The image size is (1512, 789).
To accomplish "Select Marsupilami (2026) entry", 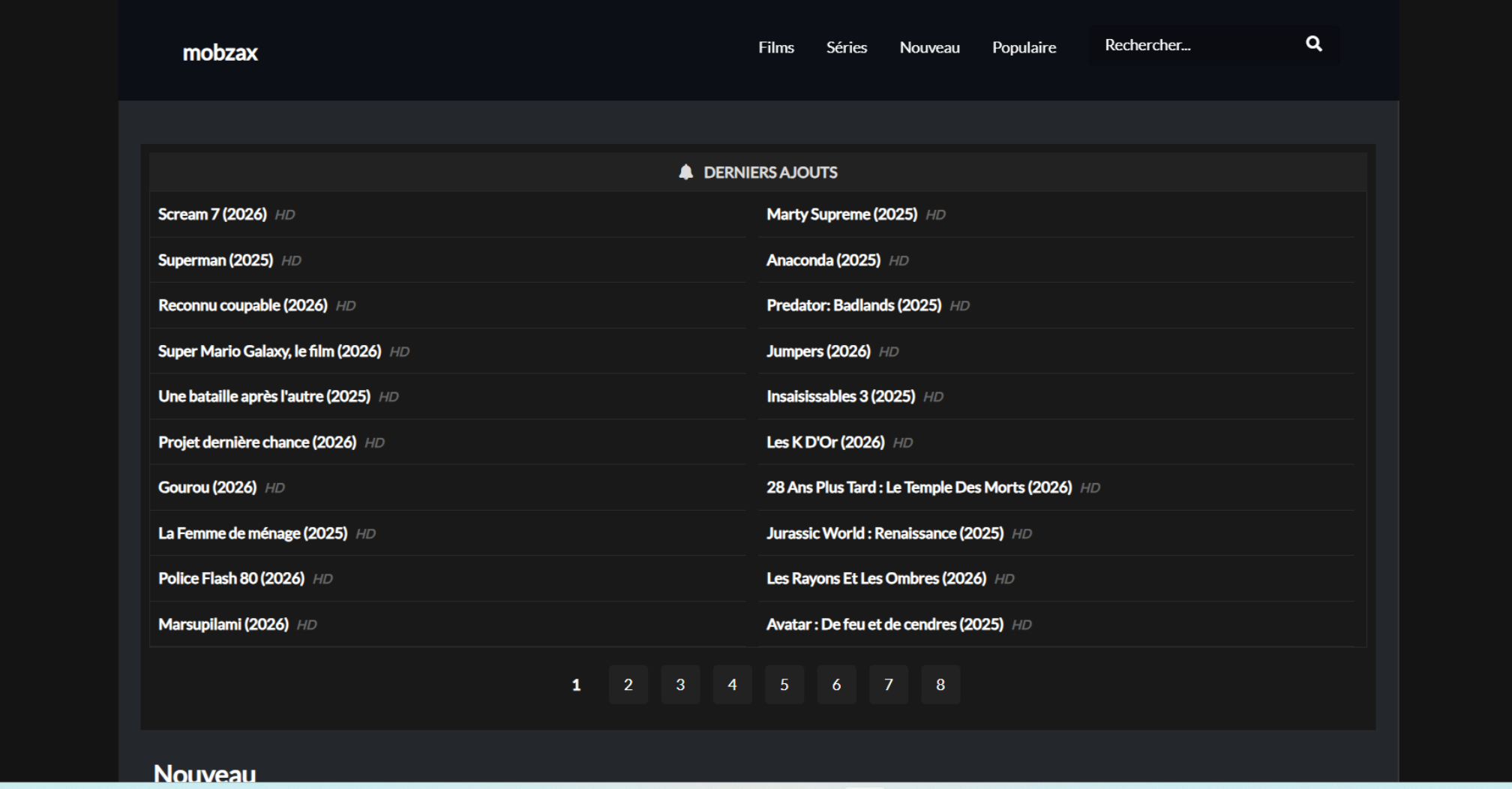I will 223,624.
